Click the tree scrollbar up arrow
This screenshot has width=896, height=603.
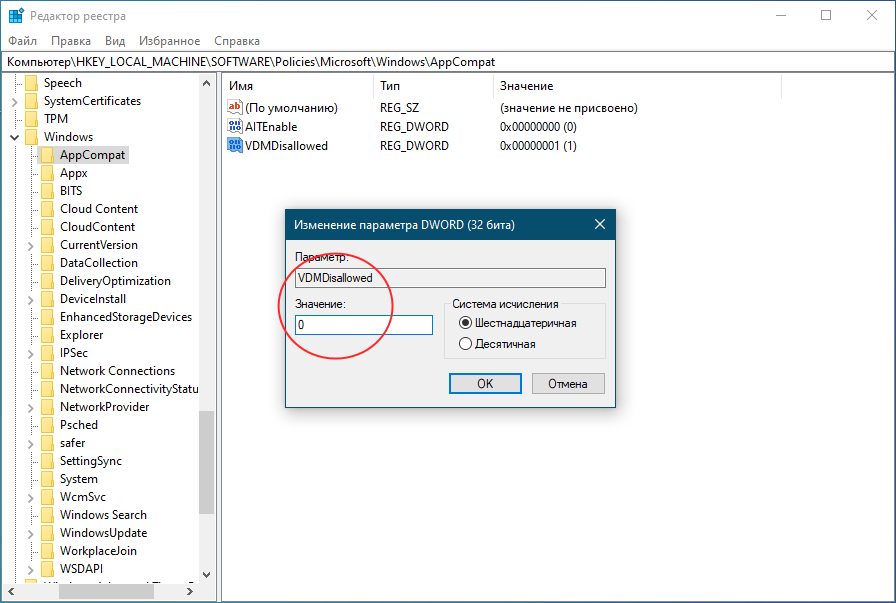click(x=206, y=83)
